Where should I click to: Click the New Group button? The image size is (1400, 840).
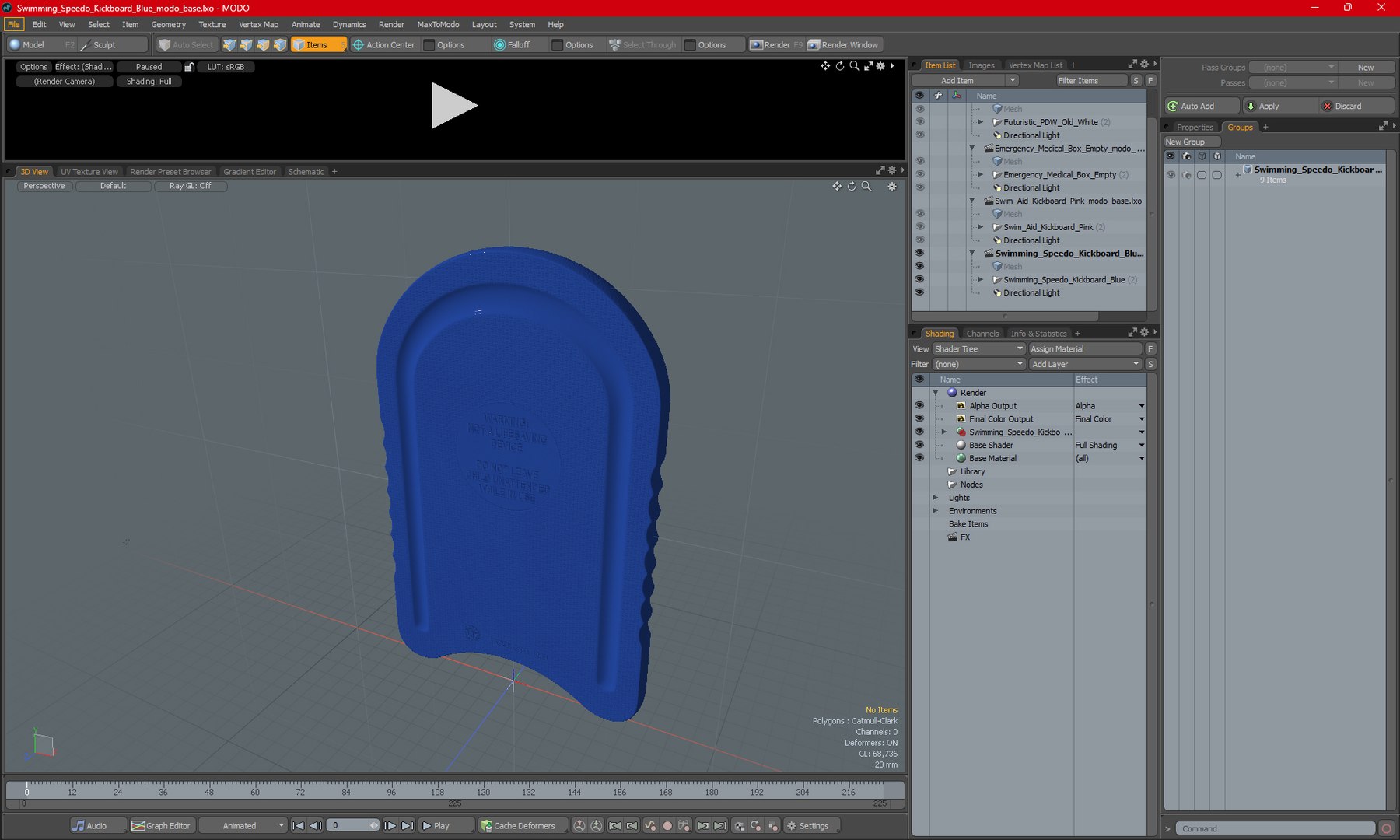(x=1191, y=142)
